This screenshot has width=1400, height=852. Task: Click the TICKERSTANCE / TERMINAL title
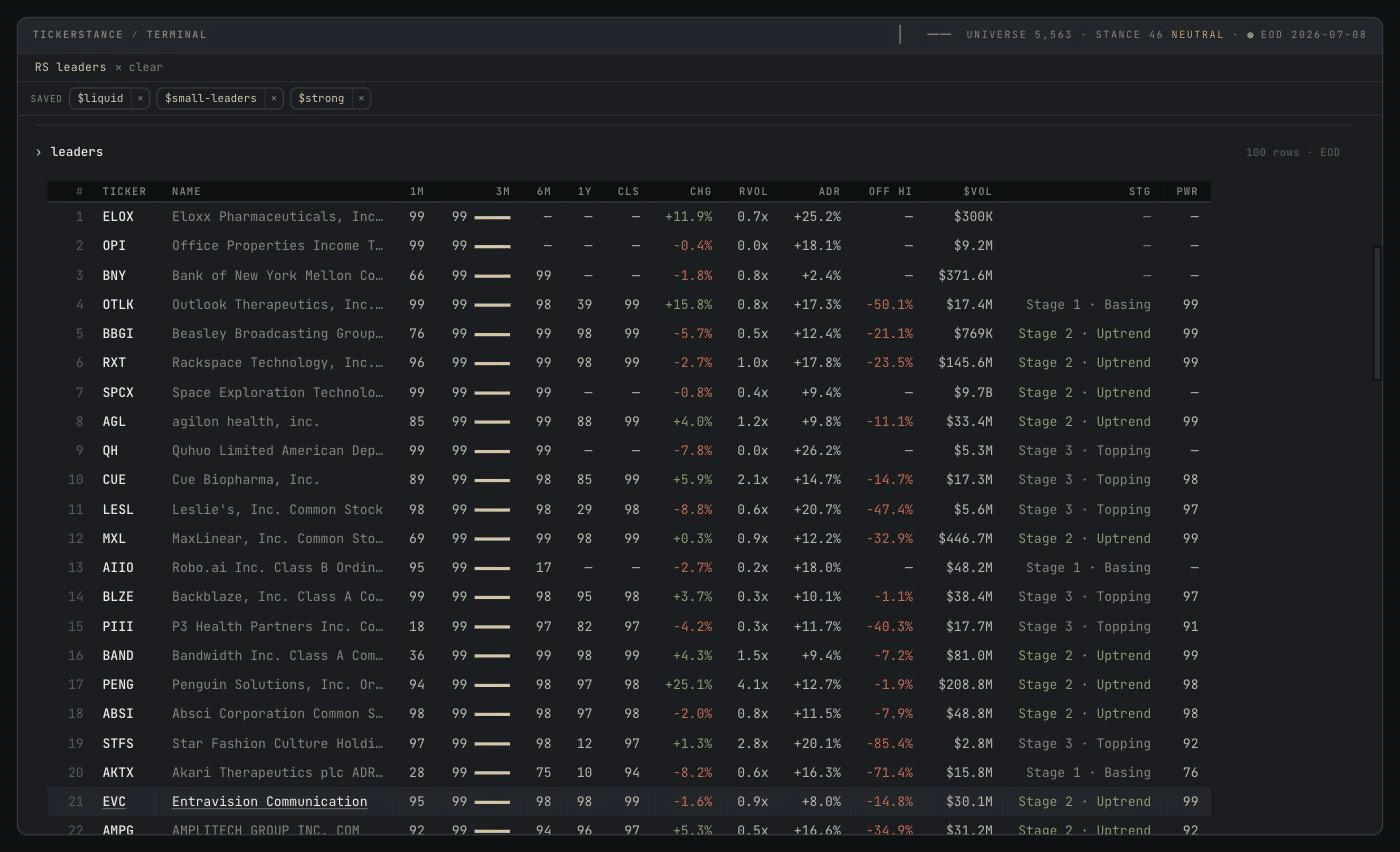tap(120, 34)
